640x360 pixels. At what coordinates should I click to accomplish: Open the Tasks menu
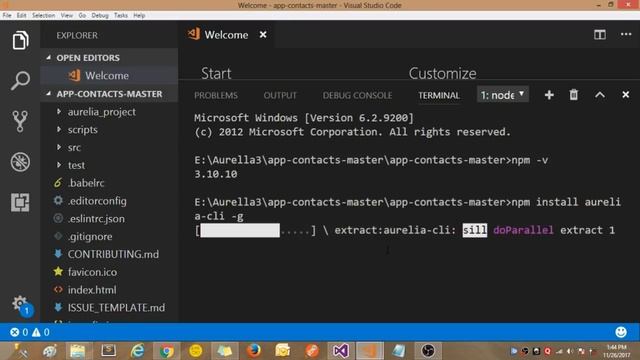click(121, 16)
